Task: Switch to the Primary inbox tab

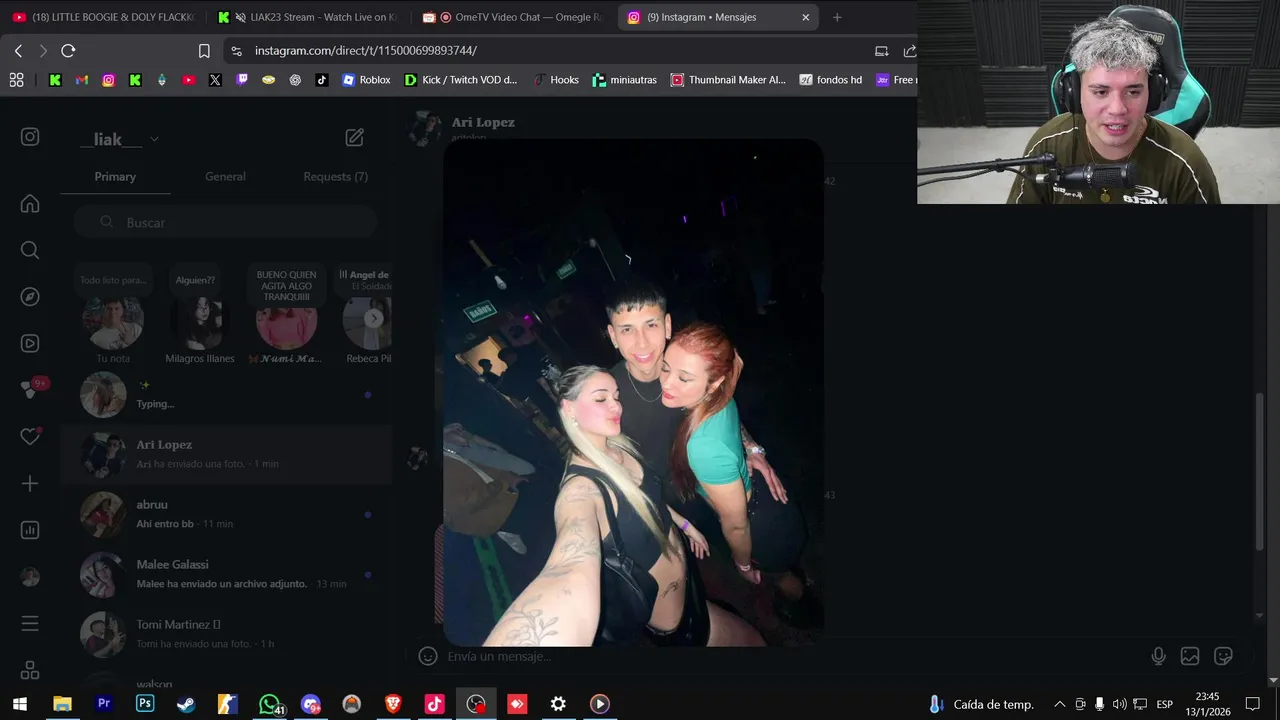Action: pyautogui.click(x=115, y=176)
